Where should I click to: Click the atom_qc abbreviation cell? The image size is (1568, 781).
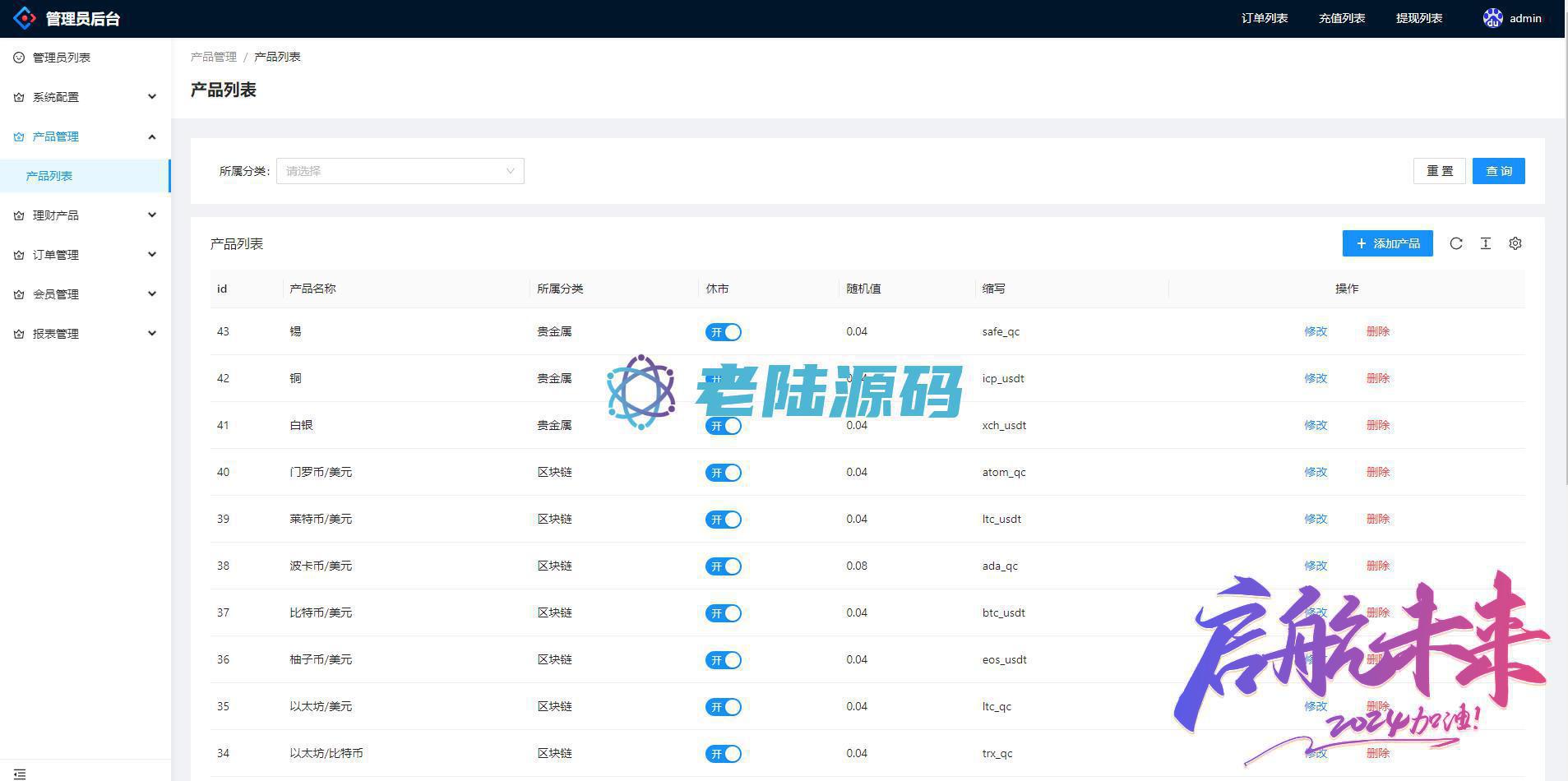(1004, 472)
